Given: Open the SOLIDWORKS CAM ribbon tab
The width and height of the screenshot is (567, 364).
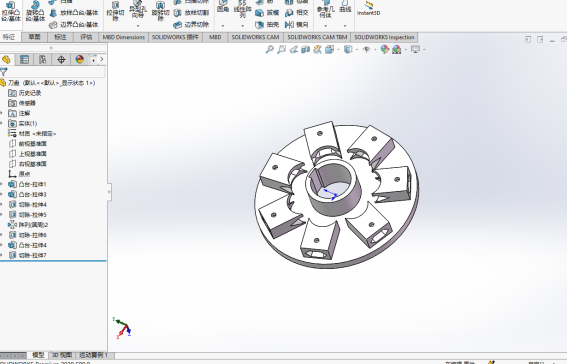Looking at the screenshot, I should [255, 37].
